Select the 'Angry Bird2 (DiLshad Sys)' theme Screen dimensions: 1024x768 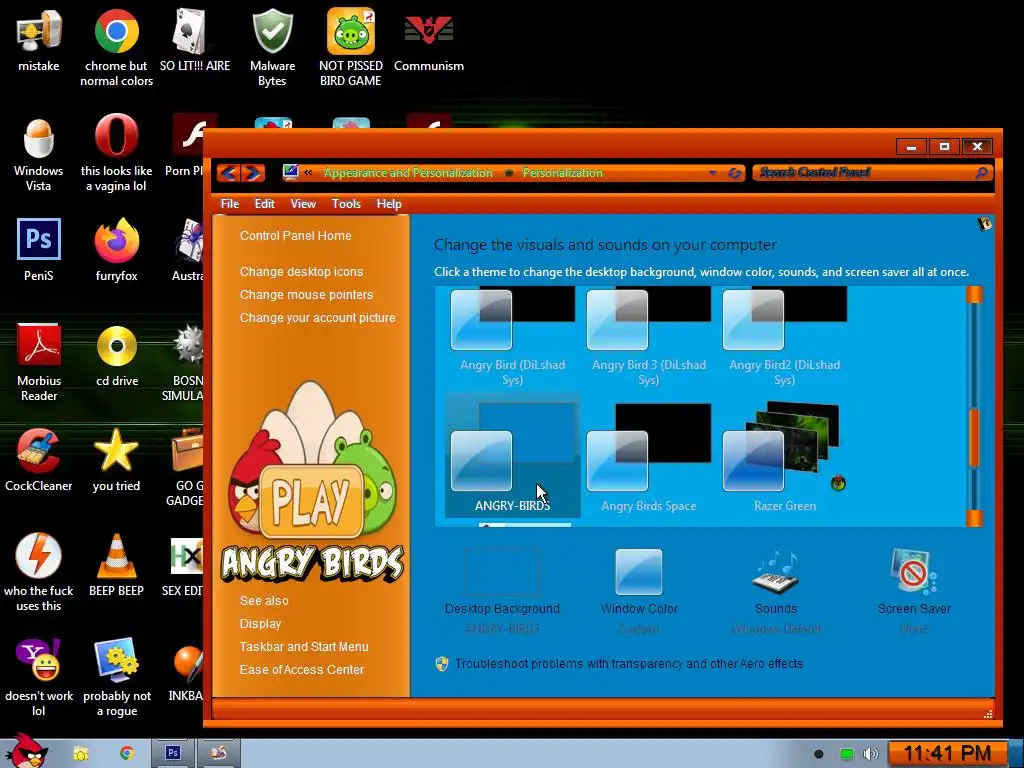click(x=784, y=337)
